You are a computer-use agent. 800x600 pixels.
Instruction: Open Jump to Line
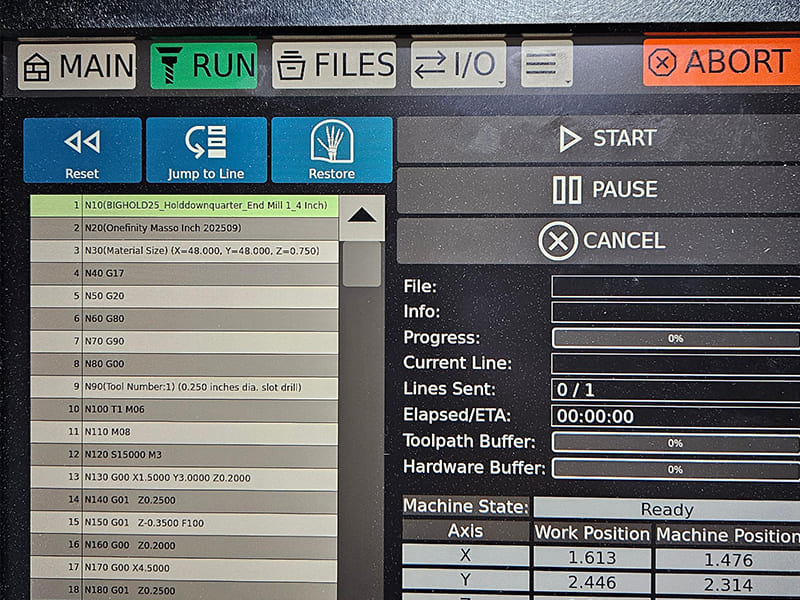[206, 150]
